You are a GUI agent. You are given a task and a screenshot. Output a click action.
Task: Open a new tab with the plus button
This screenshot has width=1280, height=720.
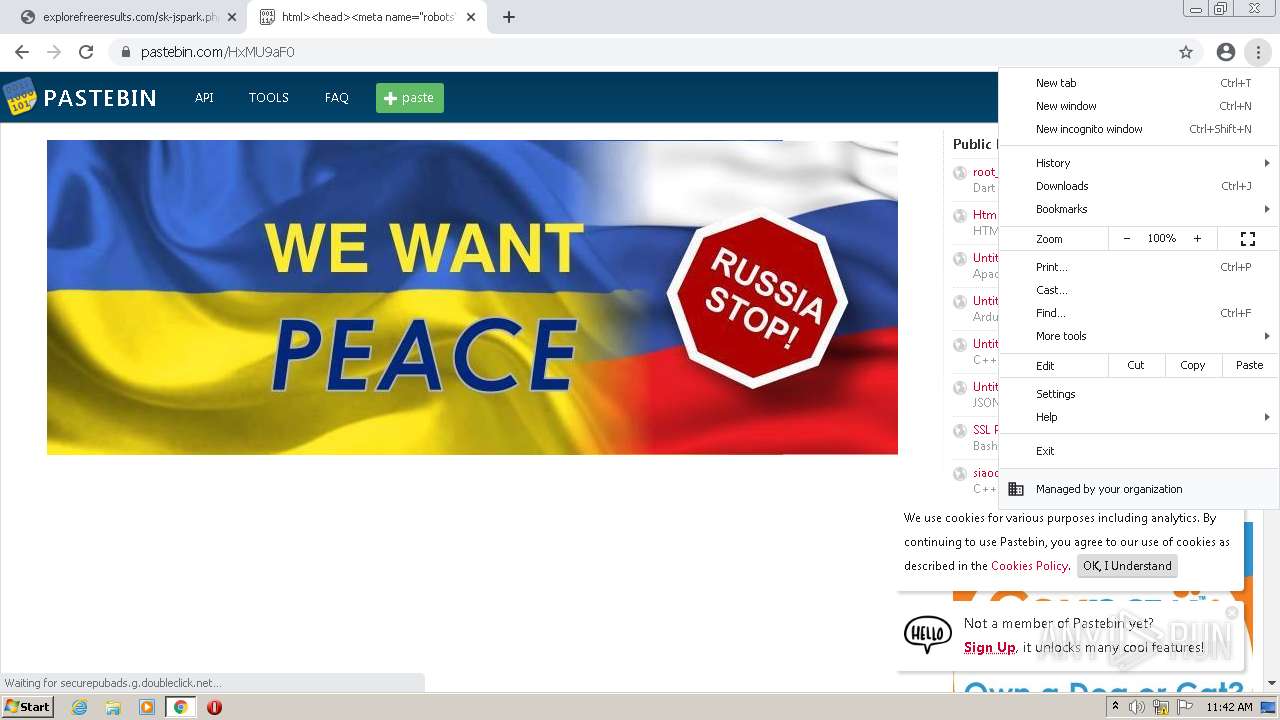508,17
